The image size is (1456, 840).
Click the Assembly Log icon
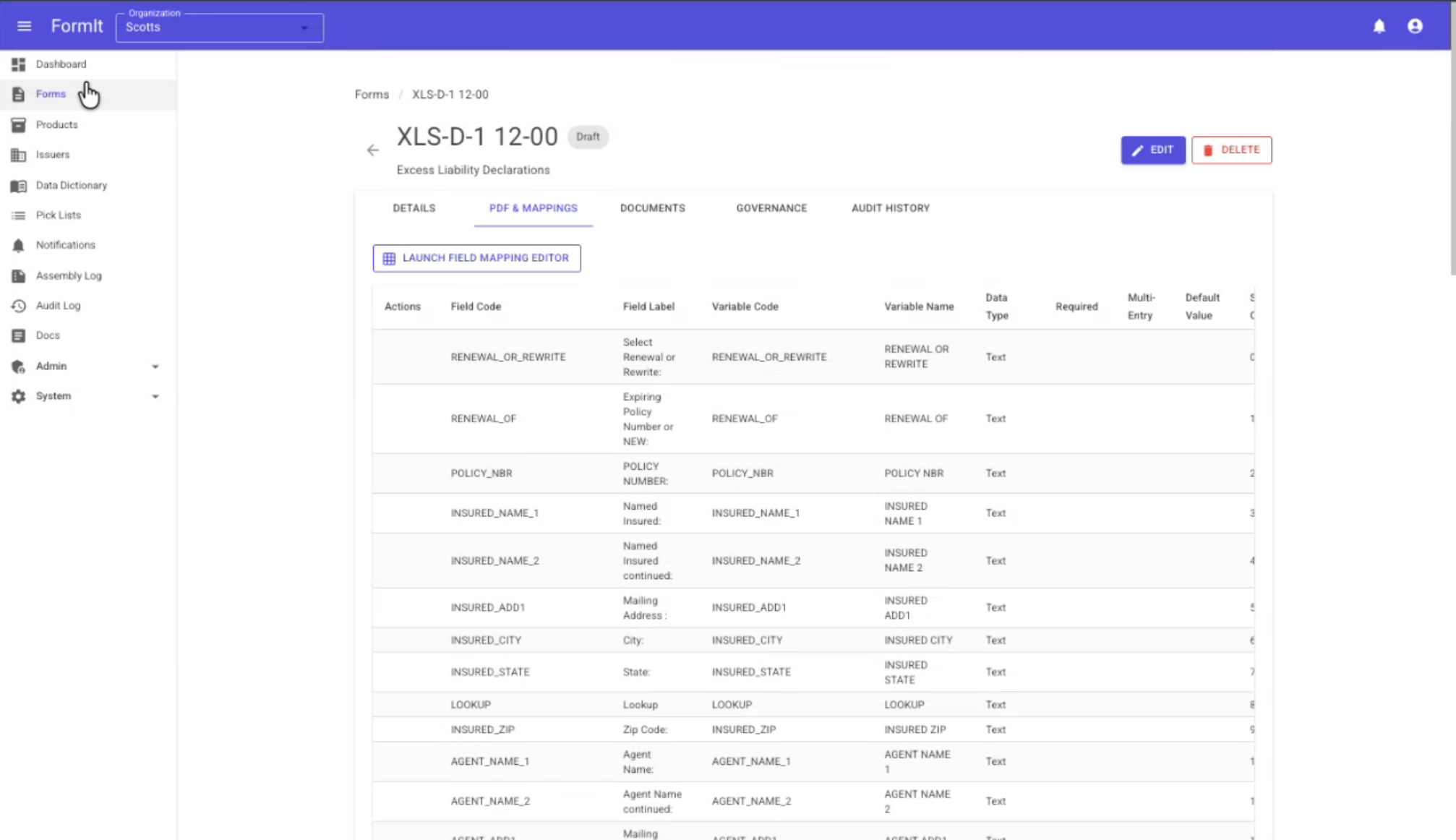(x=19, y=276)
